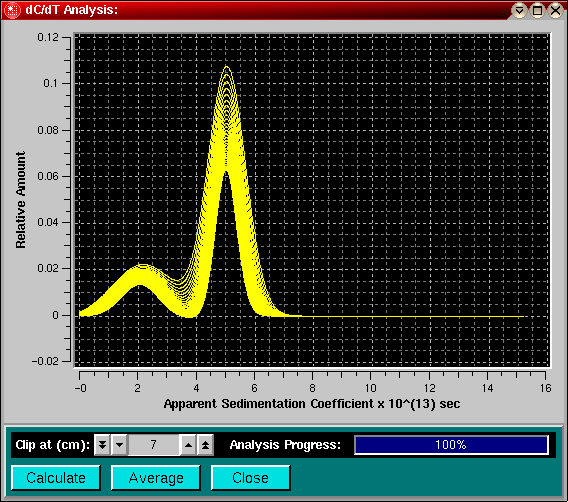
Task: Decrease clip value with double-down arrow
Action: (103, 445)
